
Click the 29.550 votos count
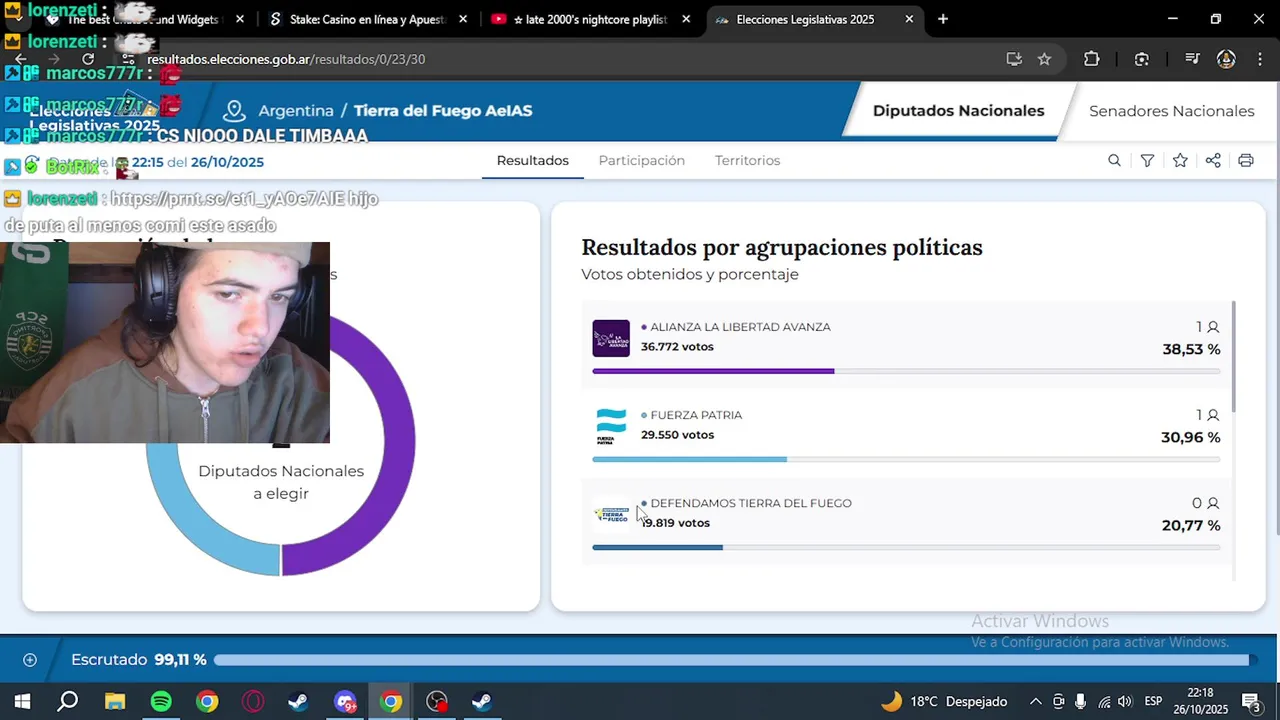(677, 435)
